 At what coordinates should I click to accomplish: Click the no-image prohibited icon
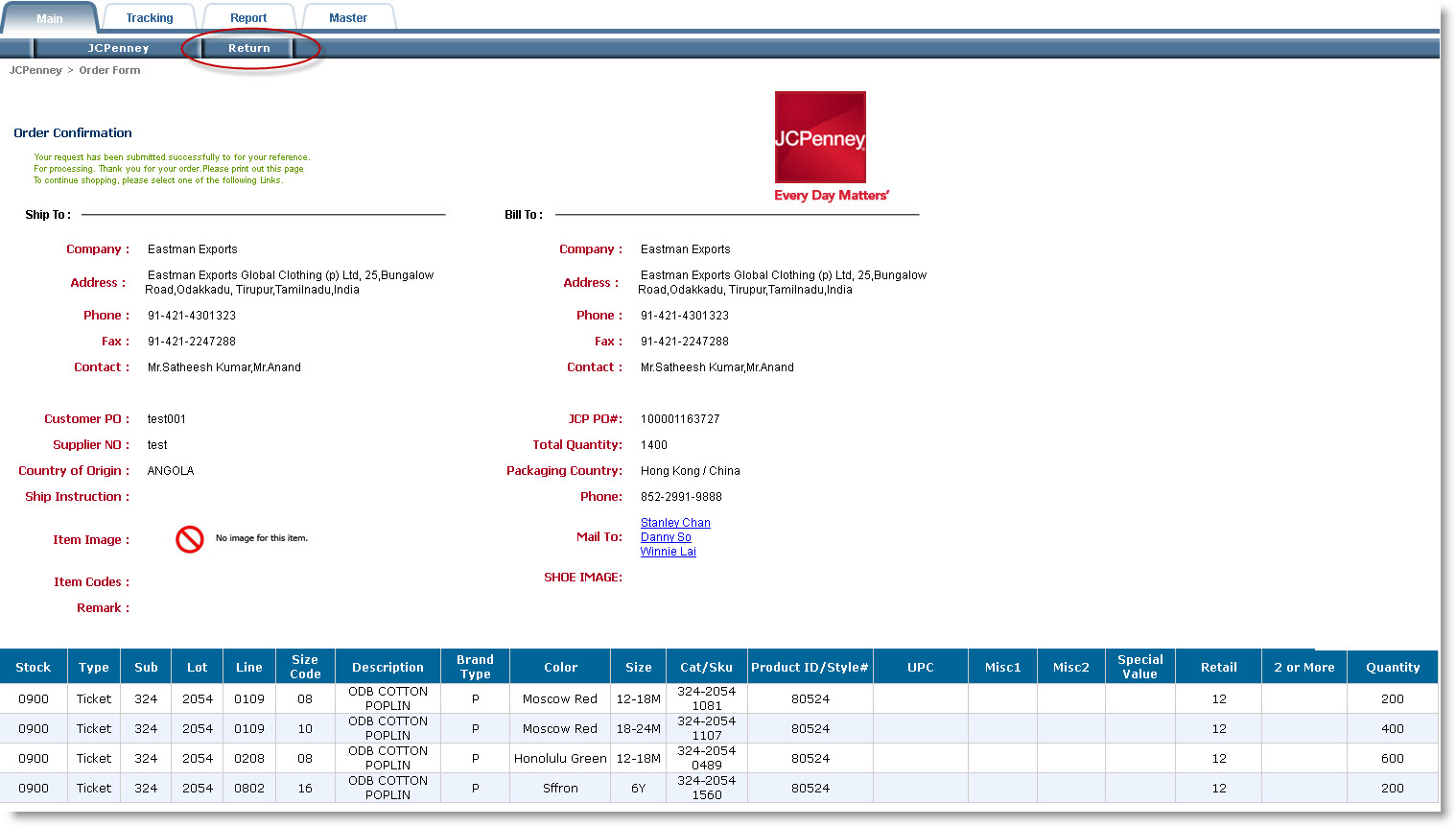190,539
